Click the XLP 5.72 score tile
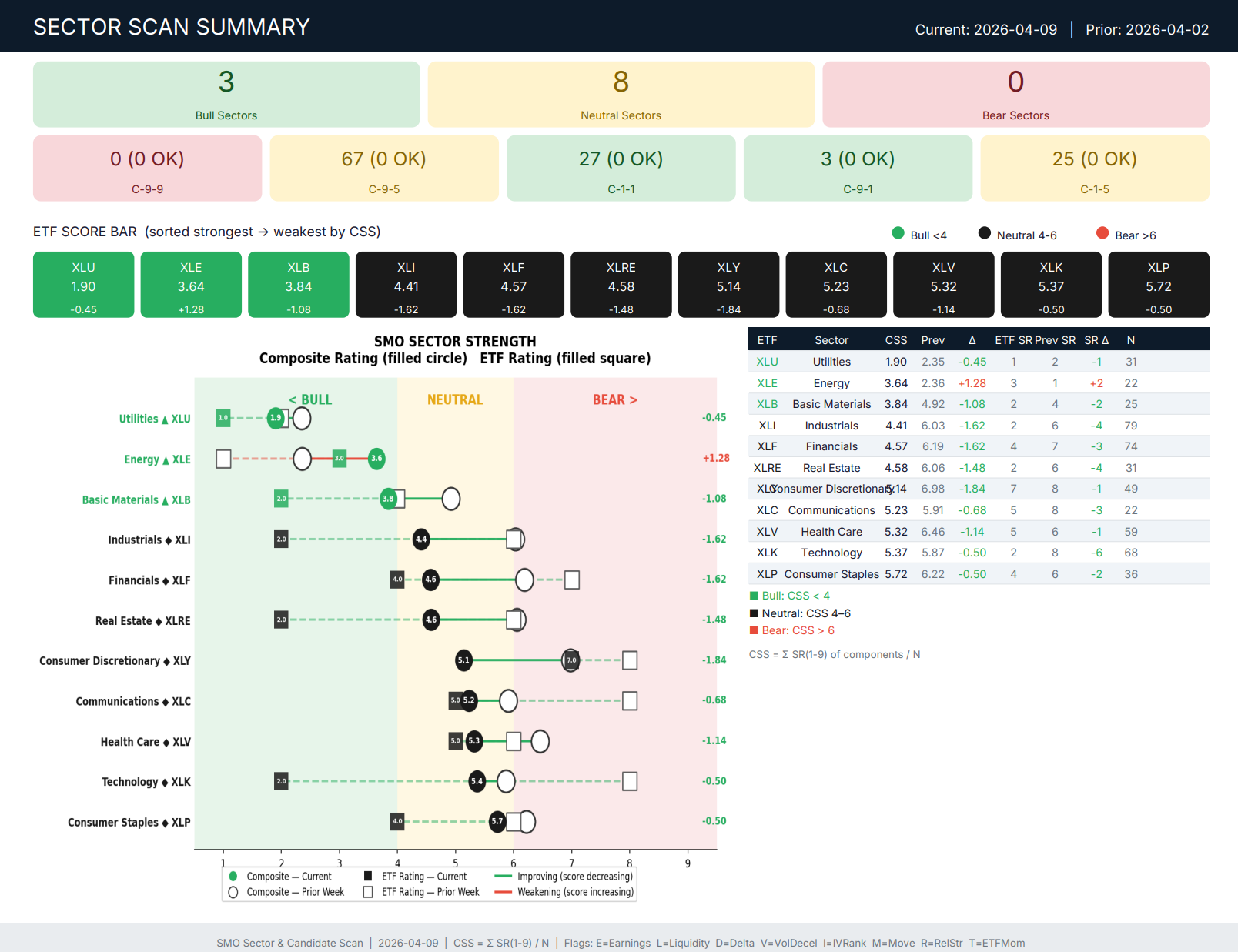The height and width of the screenshot is (952, 1238). [x=1159, y=285]
